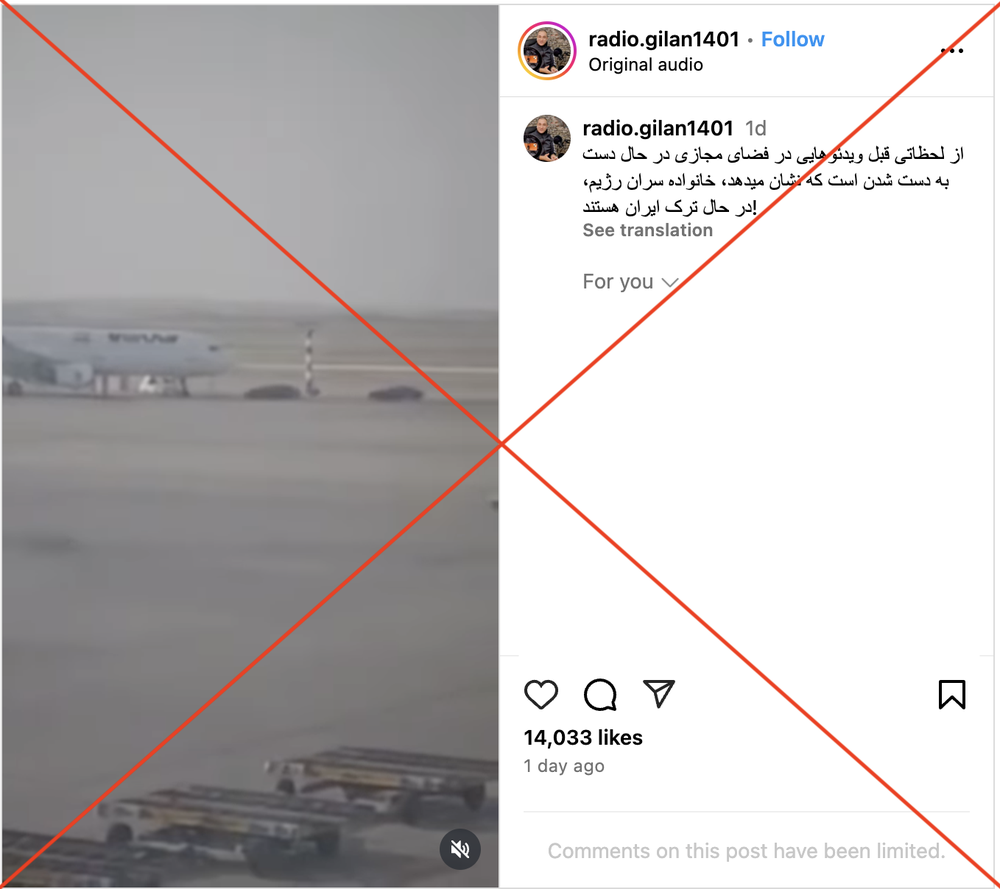This screenshot has height=889, width=1000.
Task: Open comments with speech bubble icon
Action: pyautogui.click(x=600, y=694)
